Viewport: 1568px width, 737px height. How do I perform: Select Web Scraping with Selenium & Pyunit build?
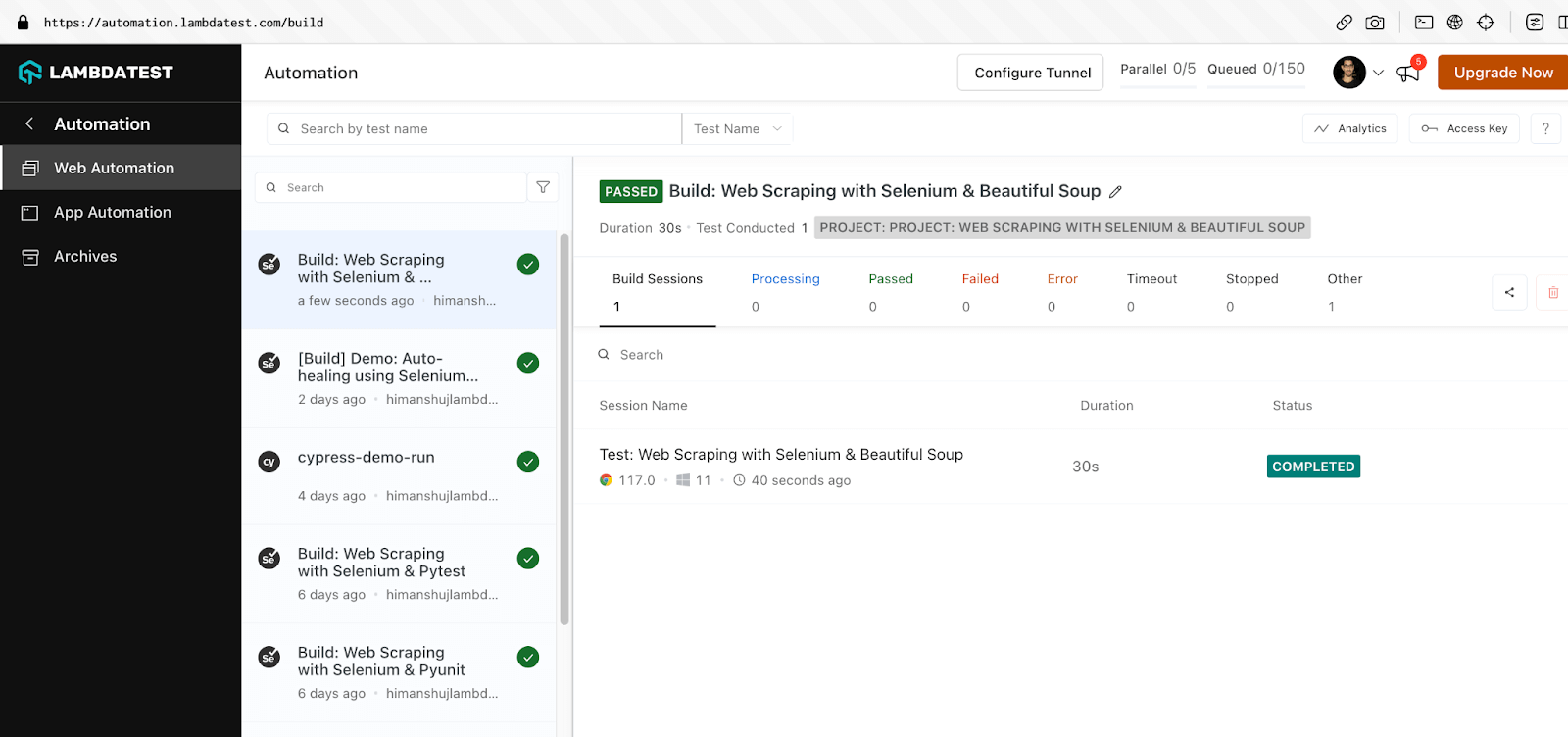tap(400, 672)
